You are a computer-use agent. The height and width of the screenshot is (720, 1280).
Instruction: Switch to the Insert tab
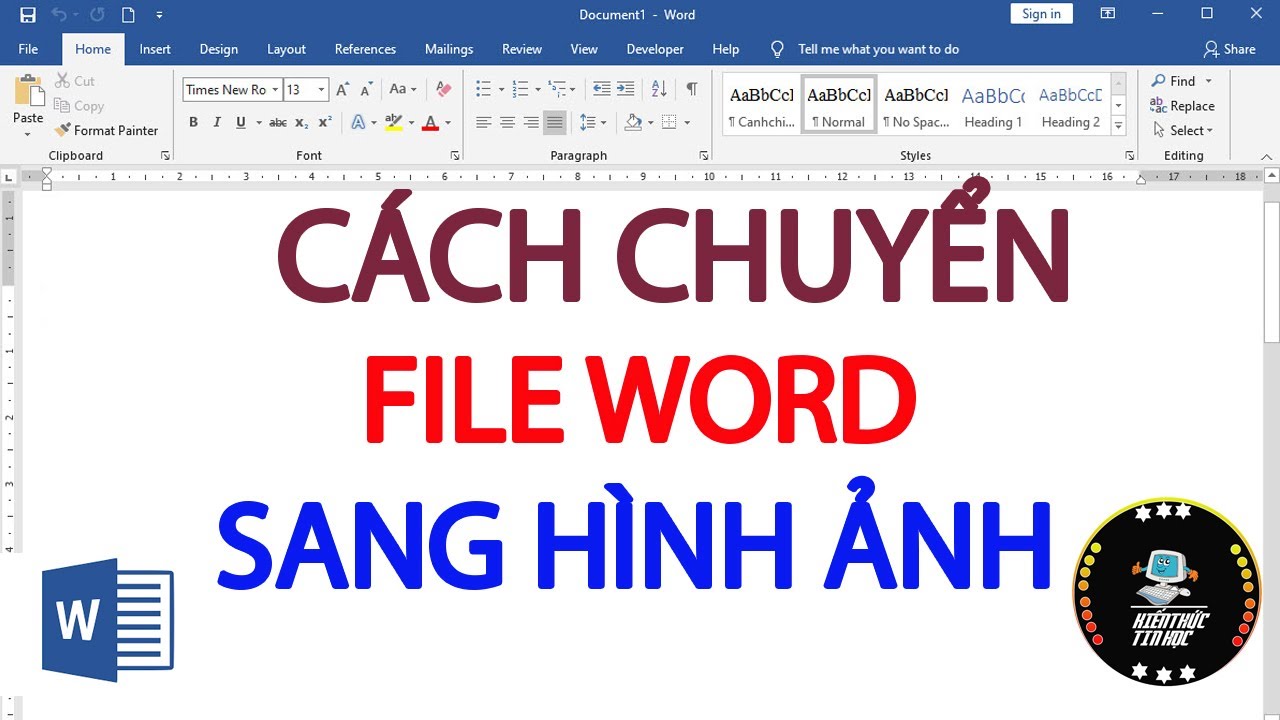click(x=155, y=49)
